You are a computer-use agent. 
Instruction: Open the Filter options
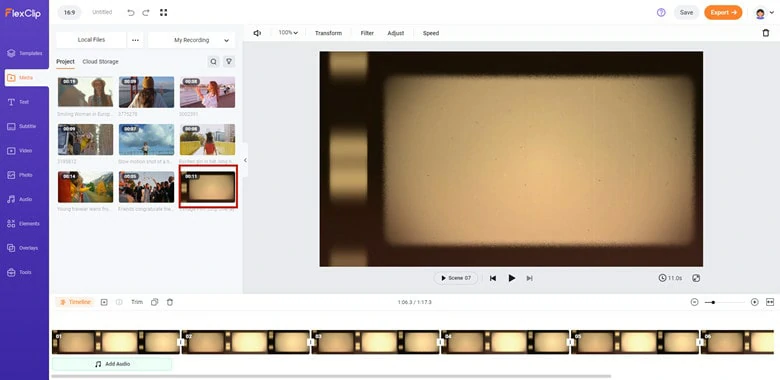point(367,33)
